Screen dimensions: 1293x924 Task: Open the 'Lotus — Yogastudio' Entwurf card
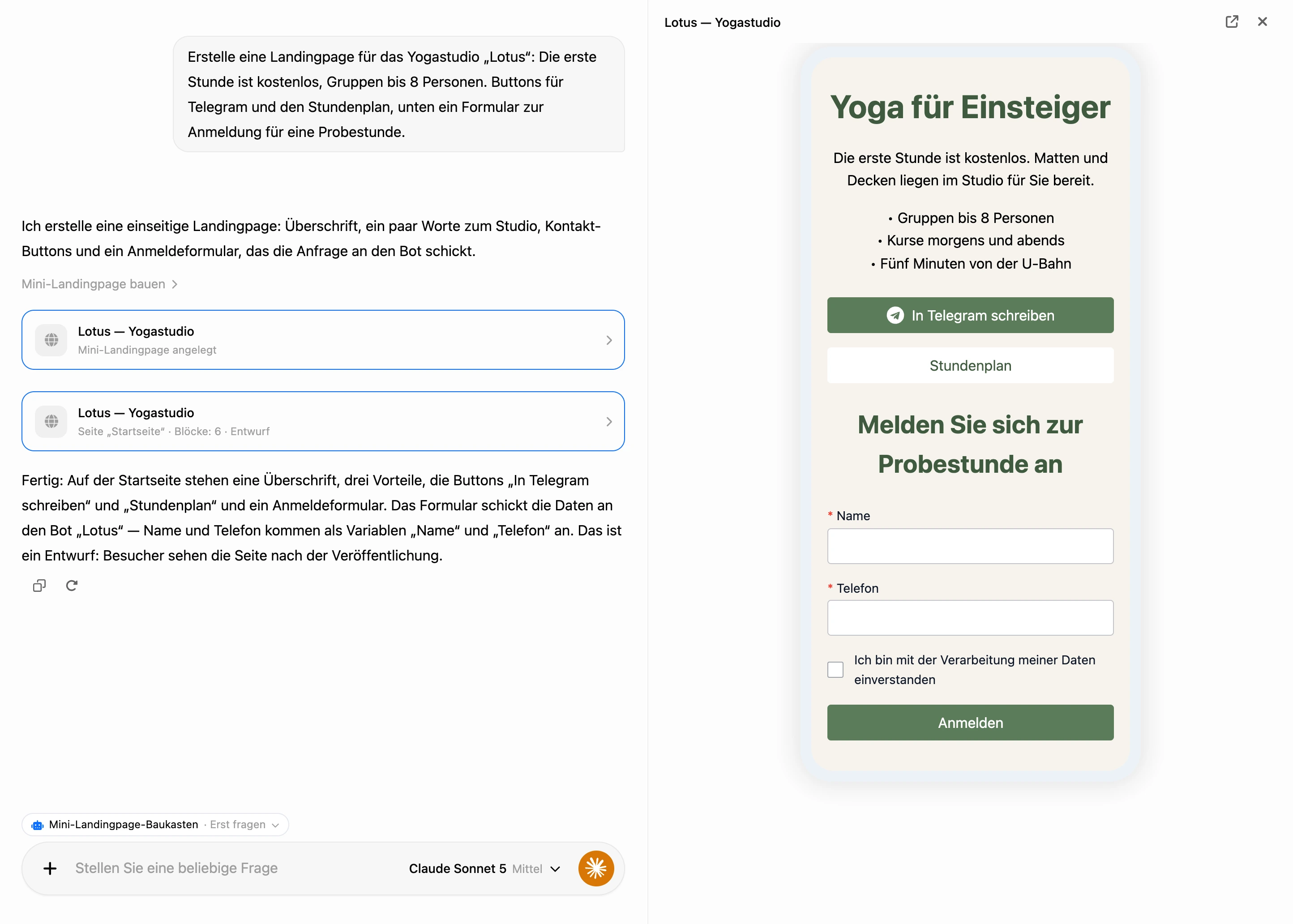coord(323,421)
